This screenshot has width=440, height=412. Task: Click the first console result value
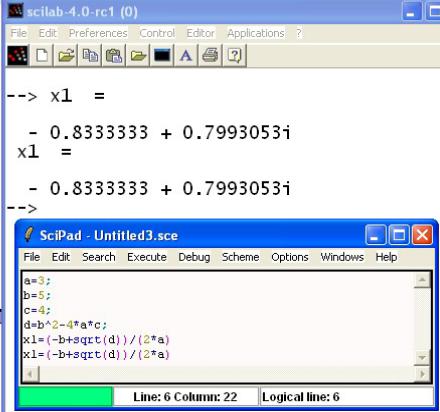160,132
